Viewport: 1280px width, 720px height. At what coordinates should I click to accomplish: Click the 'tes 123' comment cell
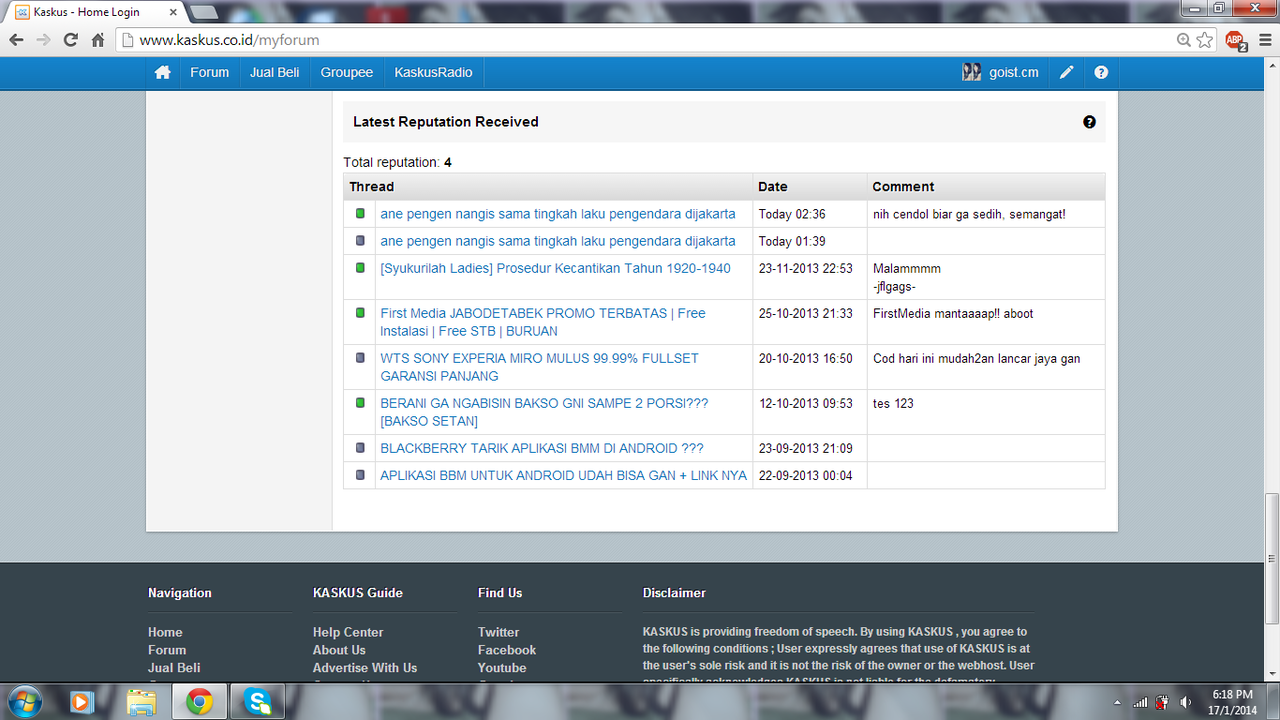986,412
